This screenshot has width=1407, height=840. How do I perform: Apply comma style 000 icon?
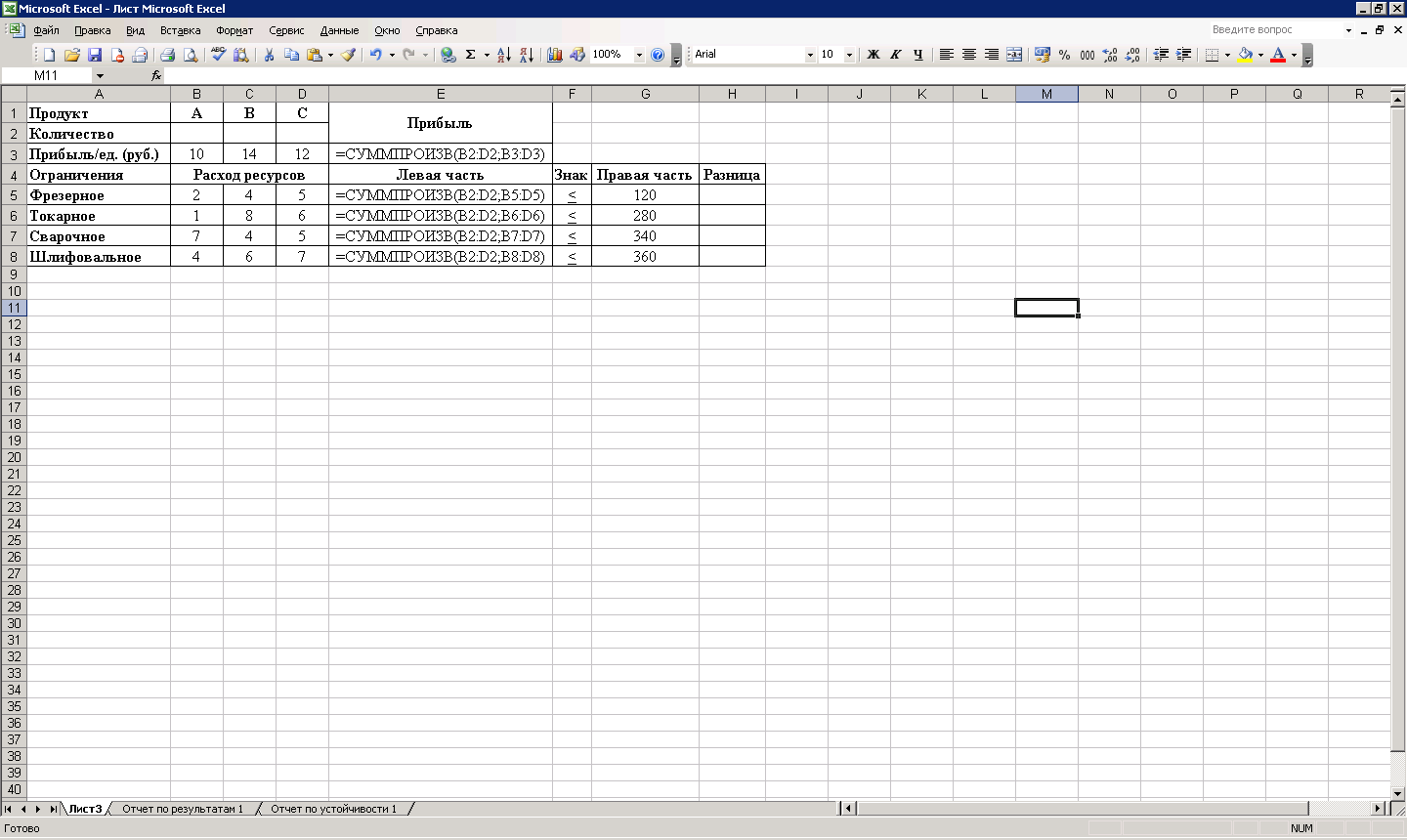pyautogui.click(x=1087, y=55)
